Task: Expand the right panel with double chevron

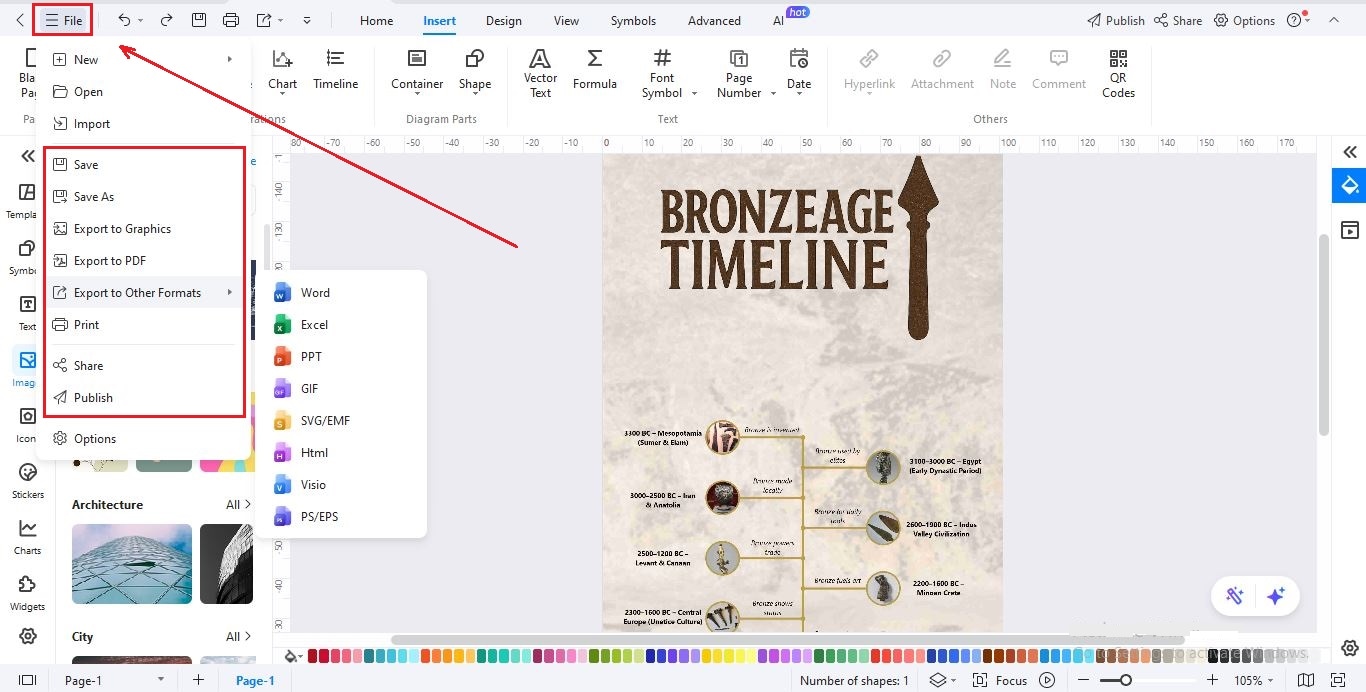Action: pyautogui.click(x=1350, y=152)
